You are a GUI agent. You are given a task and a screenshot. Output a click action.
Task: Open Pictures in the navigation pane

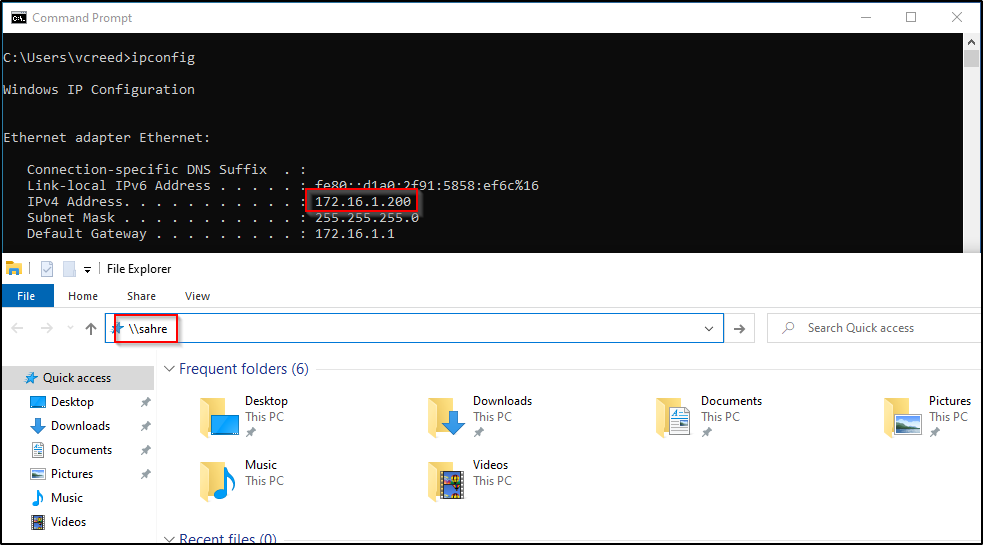[x=71, y=474]
